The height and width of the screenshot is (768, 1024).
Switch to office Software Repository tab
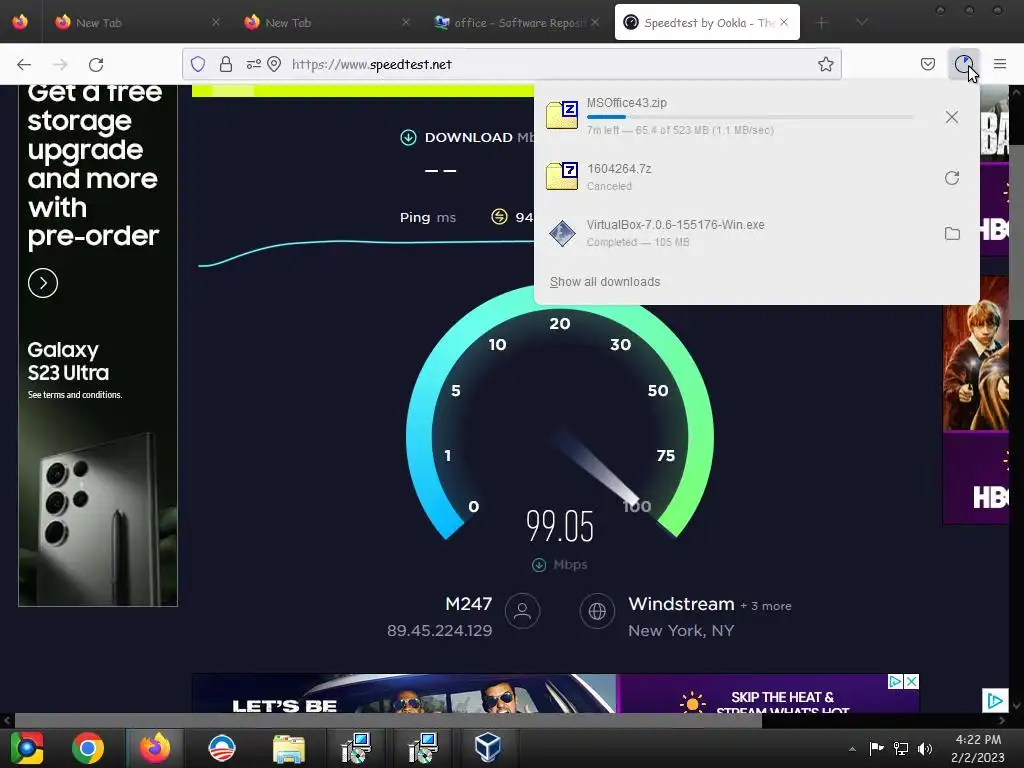[516, 22]
